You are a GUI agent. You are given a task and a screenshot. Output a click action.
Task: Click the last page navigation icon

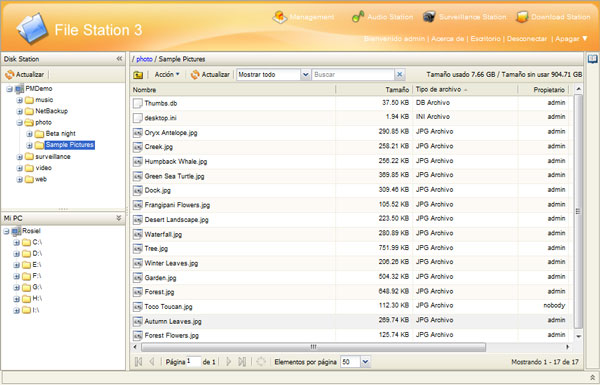point(242,362)
